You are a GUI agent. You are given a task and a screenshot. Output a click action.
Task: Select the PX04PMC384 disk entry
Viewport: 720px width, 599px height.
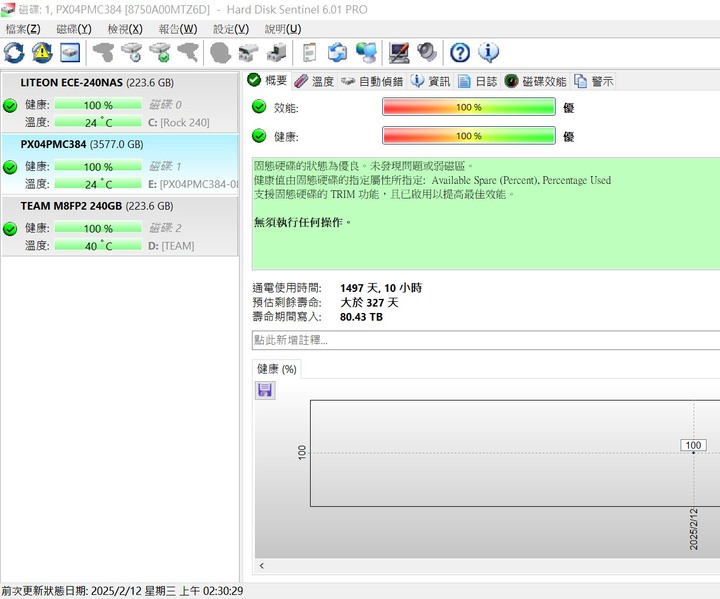[x=120, y=164]
